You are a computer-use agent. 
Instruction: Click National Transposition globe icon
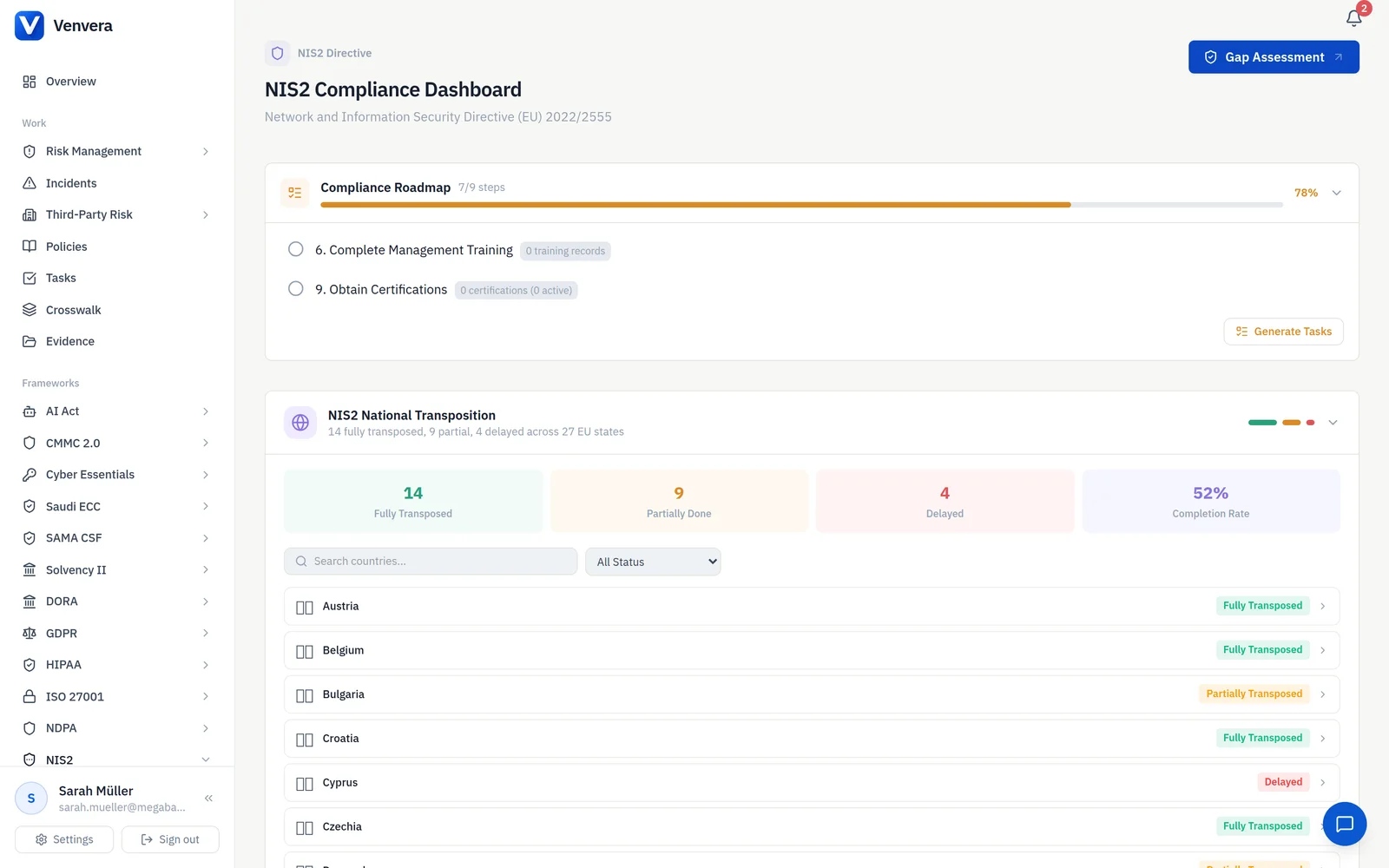[x=300, y=423]
